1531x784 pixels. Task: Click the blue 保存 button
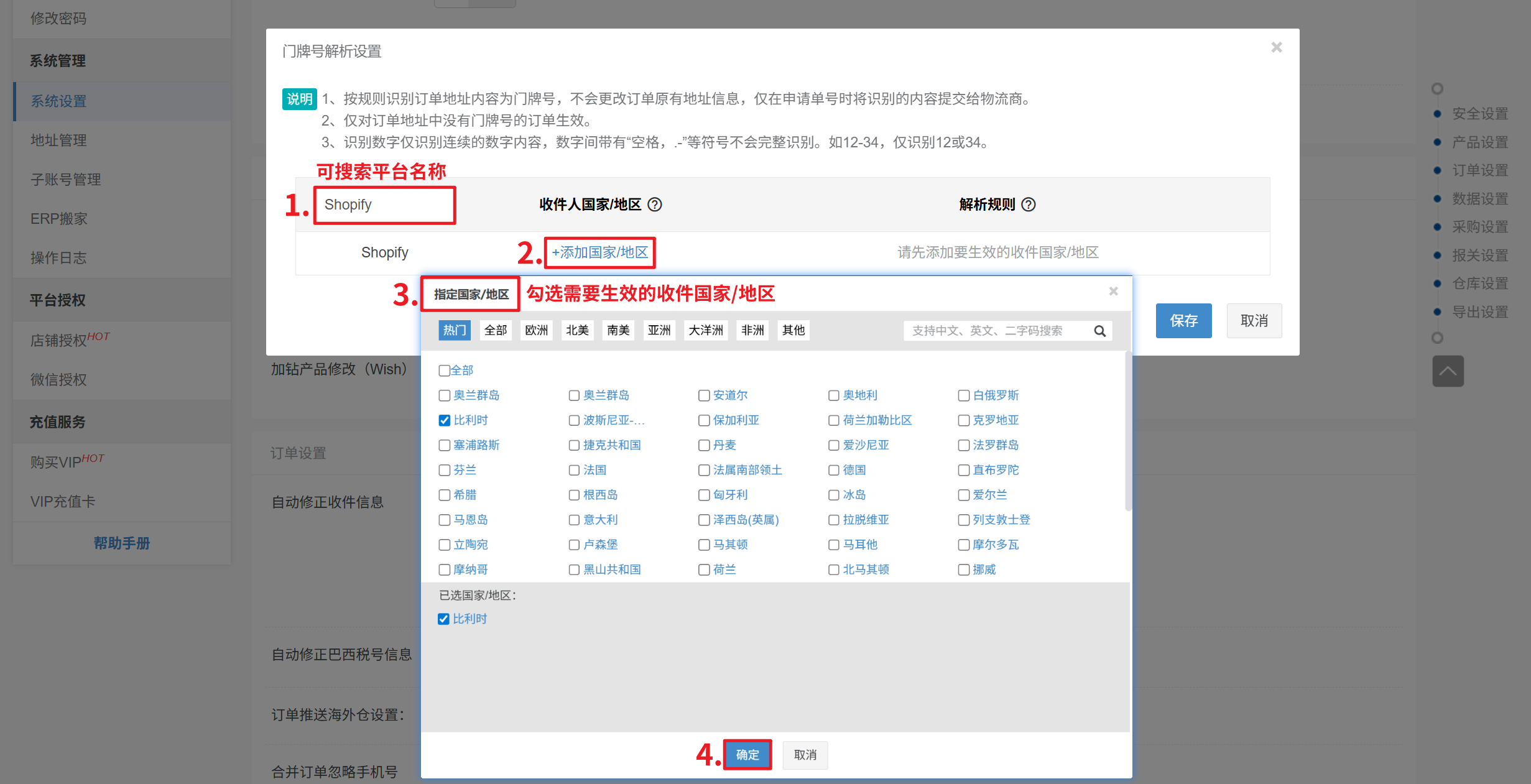(x=1183, y=321)
